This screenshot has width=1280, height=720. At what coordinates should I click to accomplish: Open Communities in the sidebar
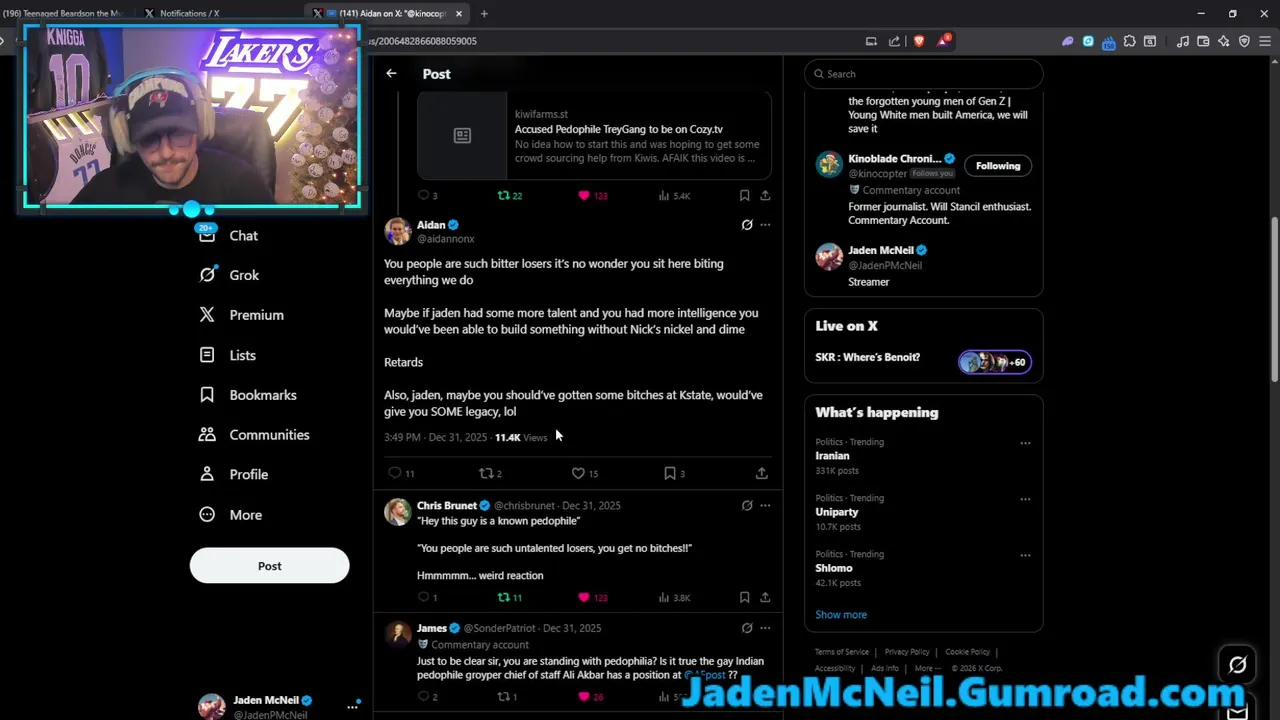pos(254,435)
